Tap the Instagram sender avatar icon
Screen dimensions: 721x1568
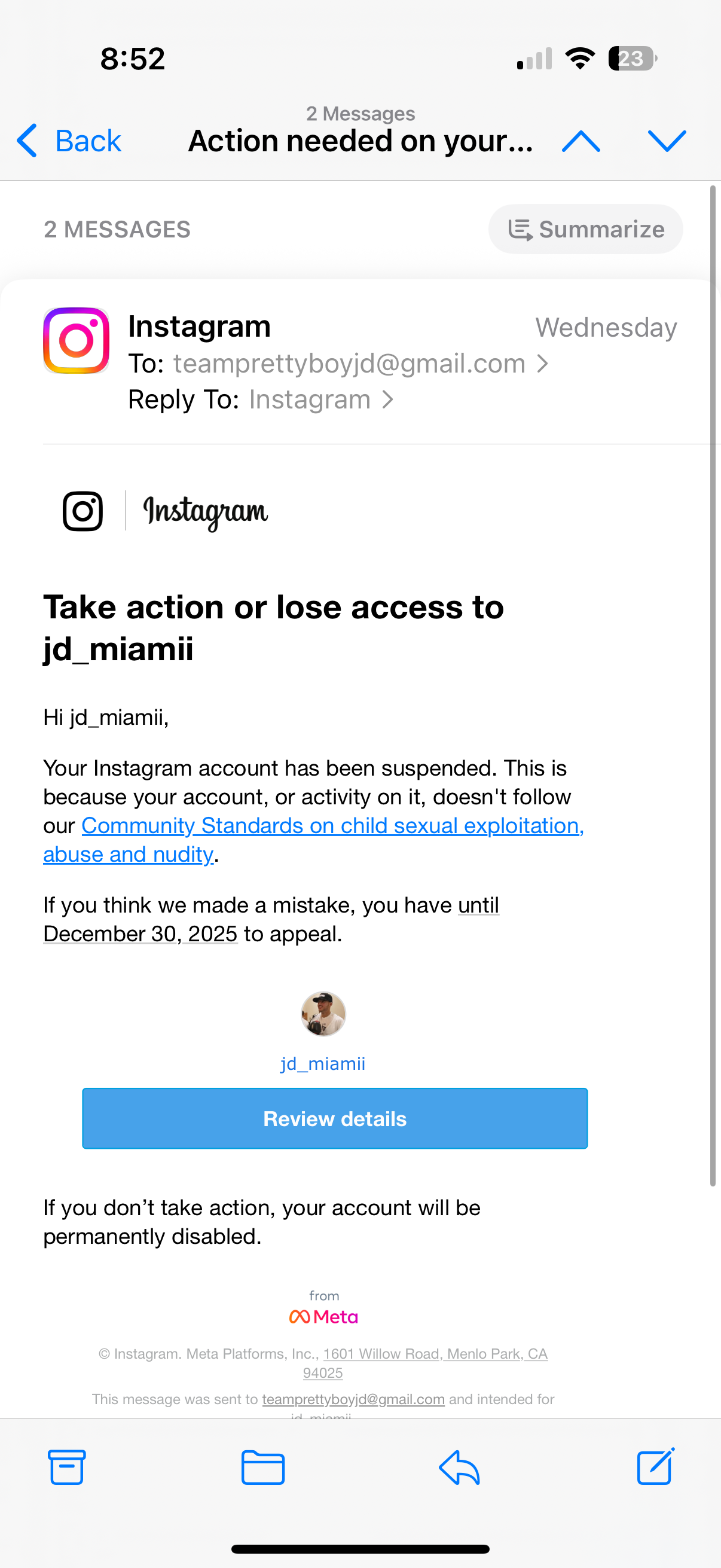coord(76,340)
